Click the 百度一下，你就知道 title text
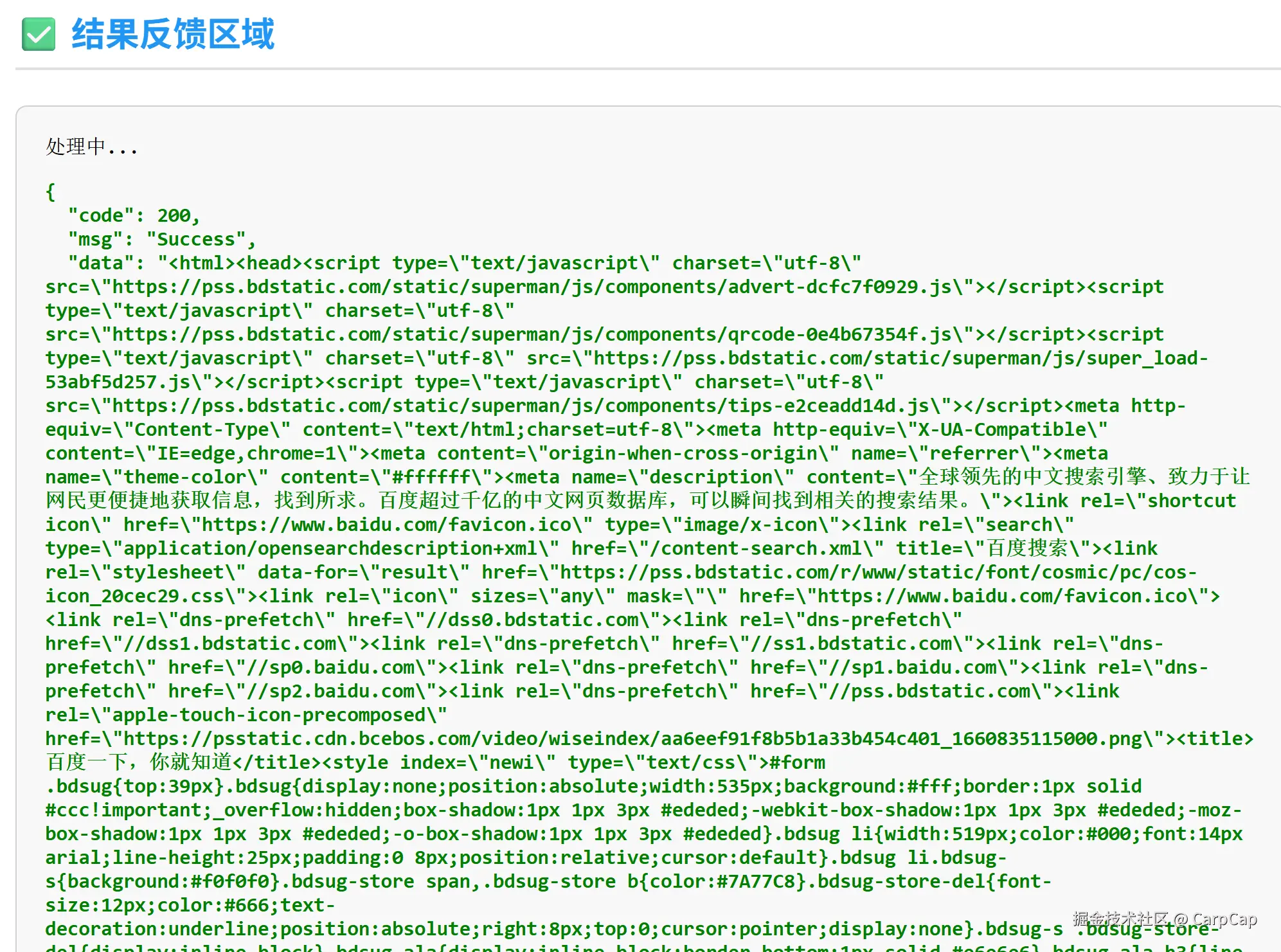1281x952 pixels. point(138,762)
